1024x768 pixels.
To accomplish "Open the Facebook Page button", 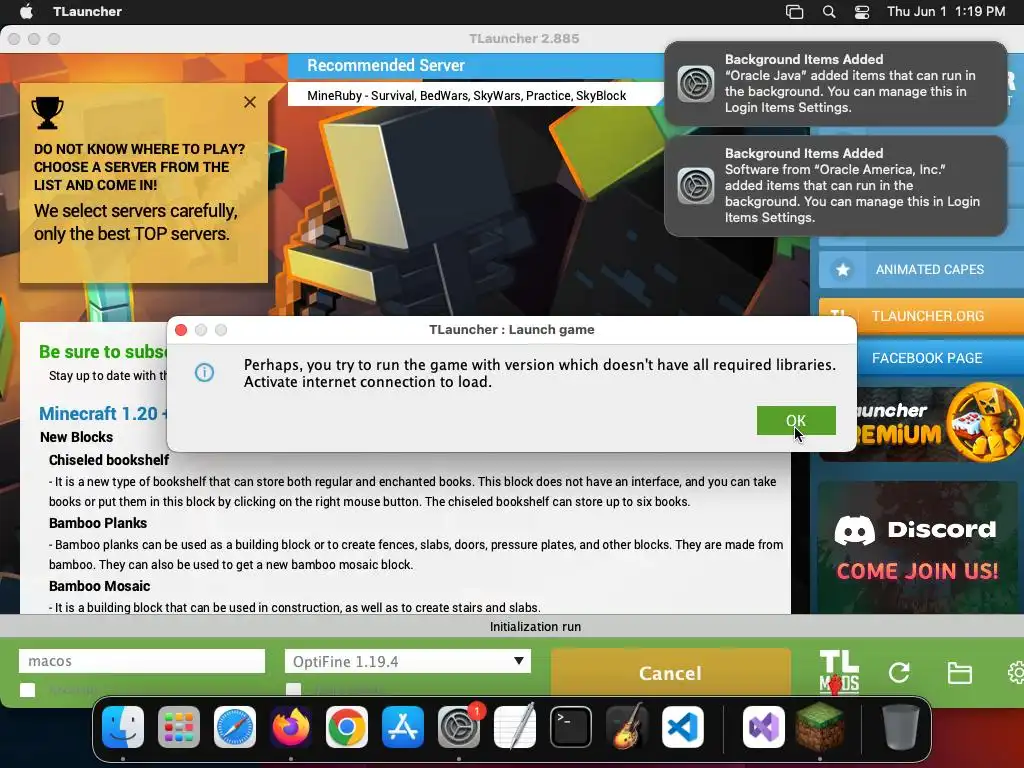I will (927, 358).
